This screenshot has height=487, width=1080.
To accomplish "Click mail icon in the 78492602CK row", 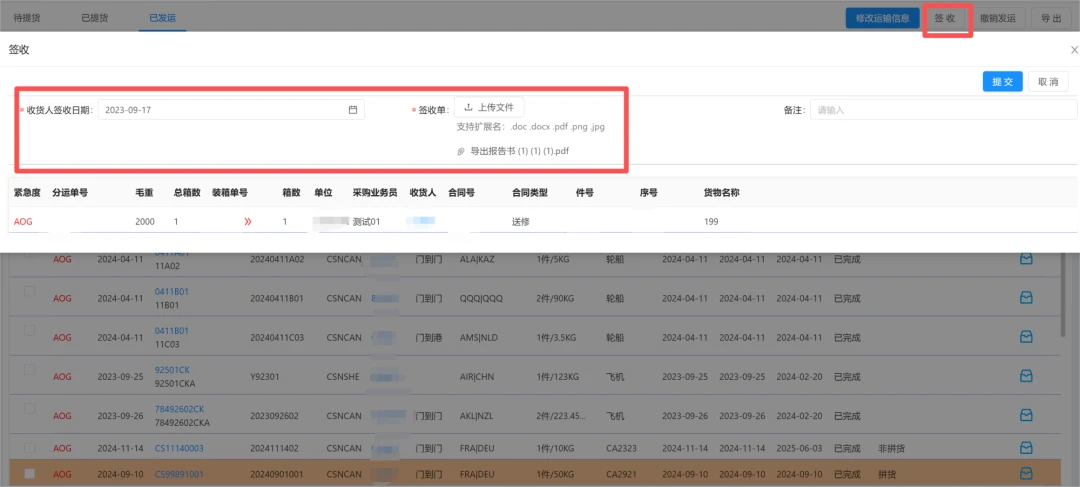I will click(x=1025, y=415).
